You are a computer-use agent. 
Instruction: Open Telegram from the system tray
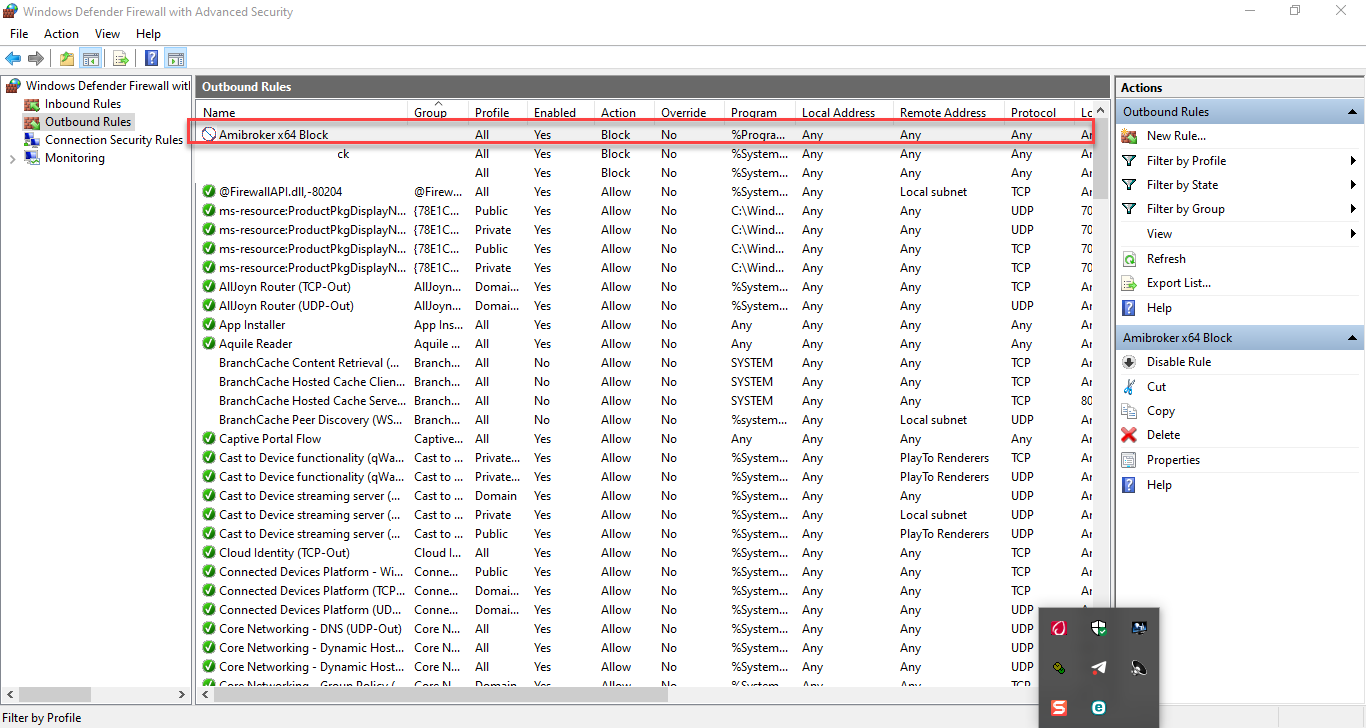coord(1098,668)
